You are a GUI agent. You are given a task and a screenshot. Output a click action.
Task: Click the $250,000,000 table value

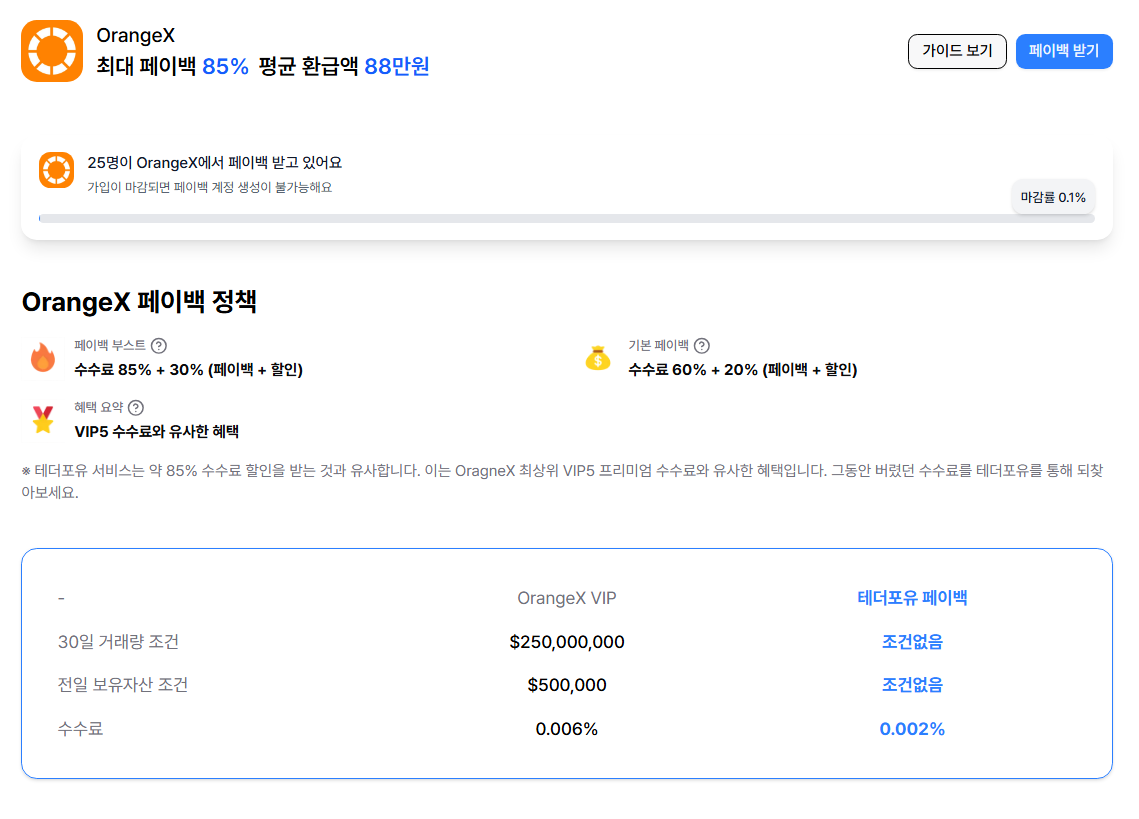[x=567, y=642]
